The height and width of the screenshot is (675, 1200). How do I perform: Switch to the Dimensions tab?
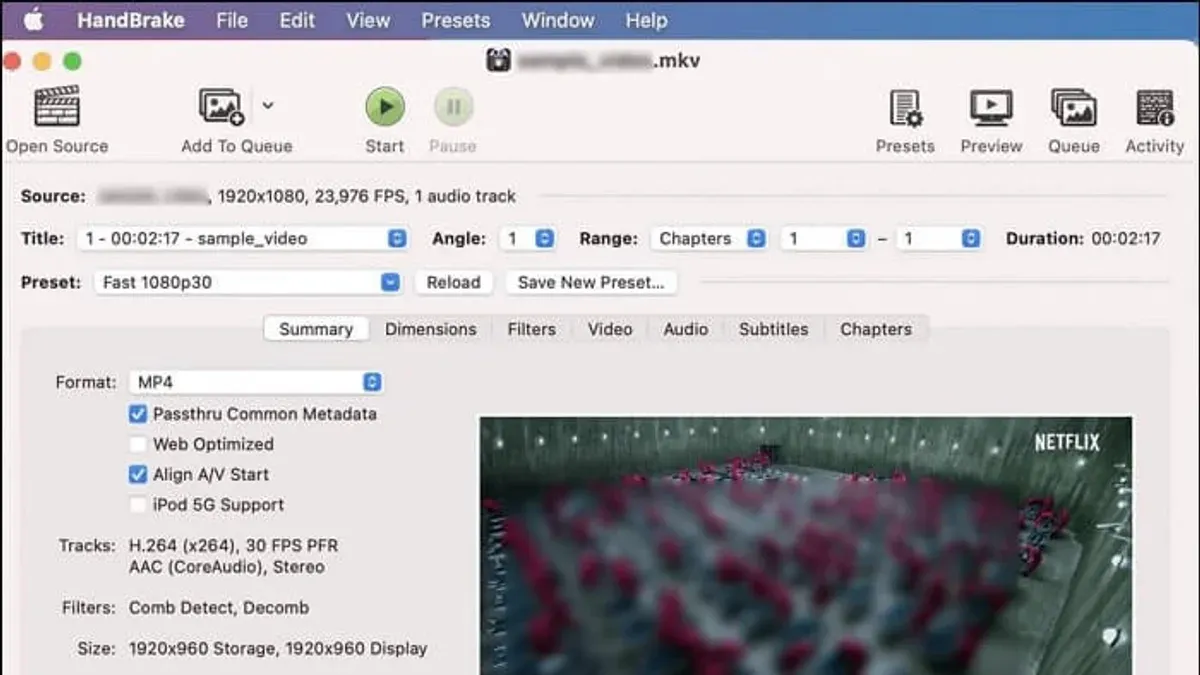click(431, 329)
